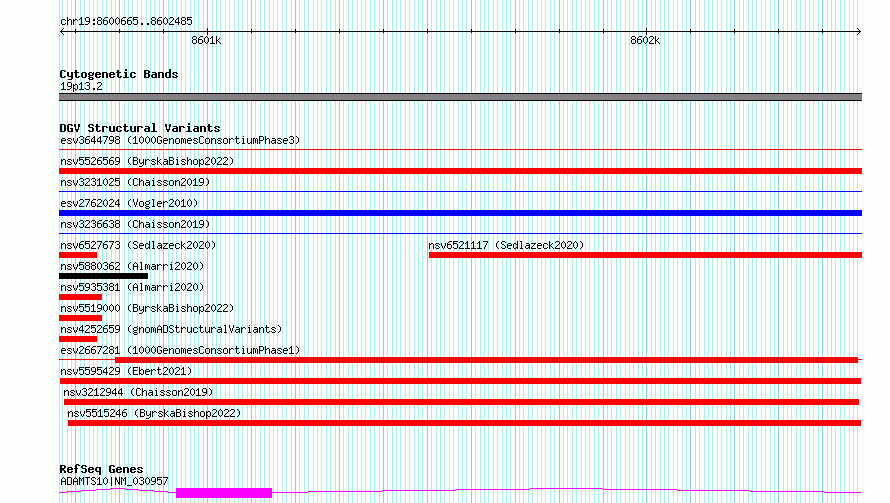This screenshot has width=890, height=503.
Task: Open variant esv2762024 (Vogler2010) label
Action: [x=129, y=203]
